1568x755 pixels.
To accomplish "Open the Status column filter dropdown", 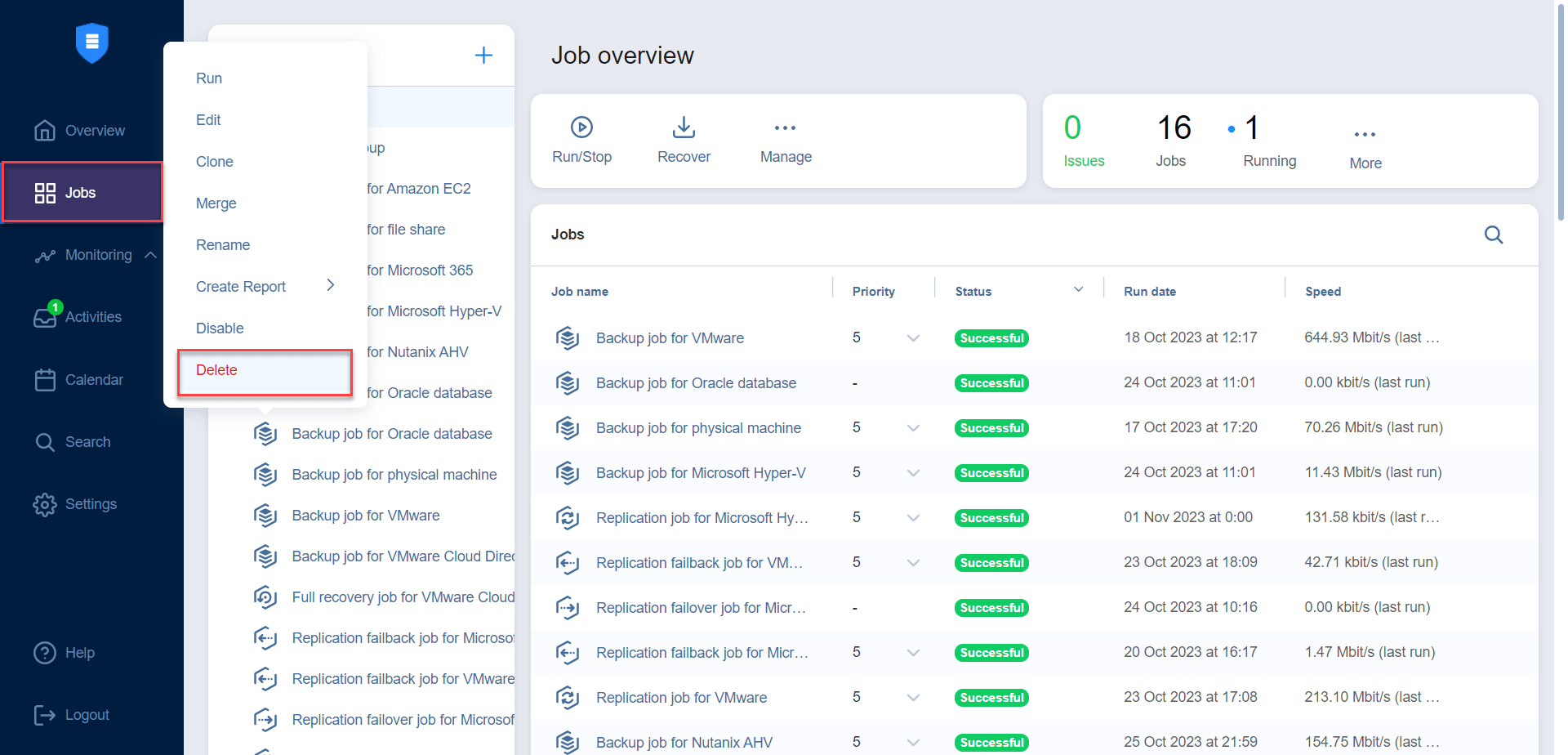I will coord(1078,288).
